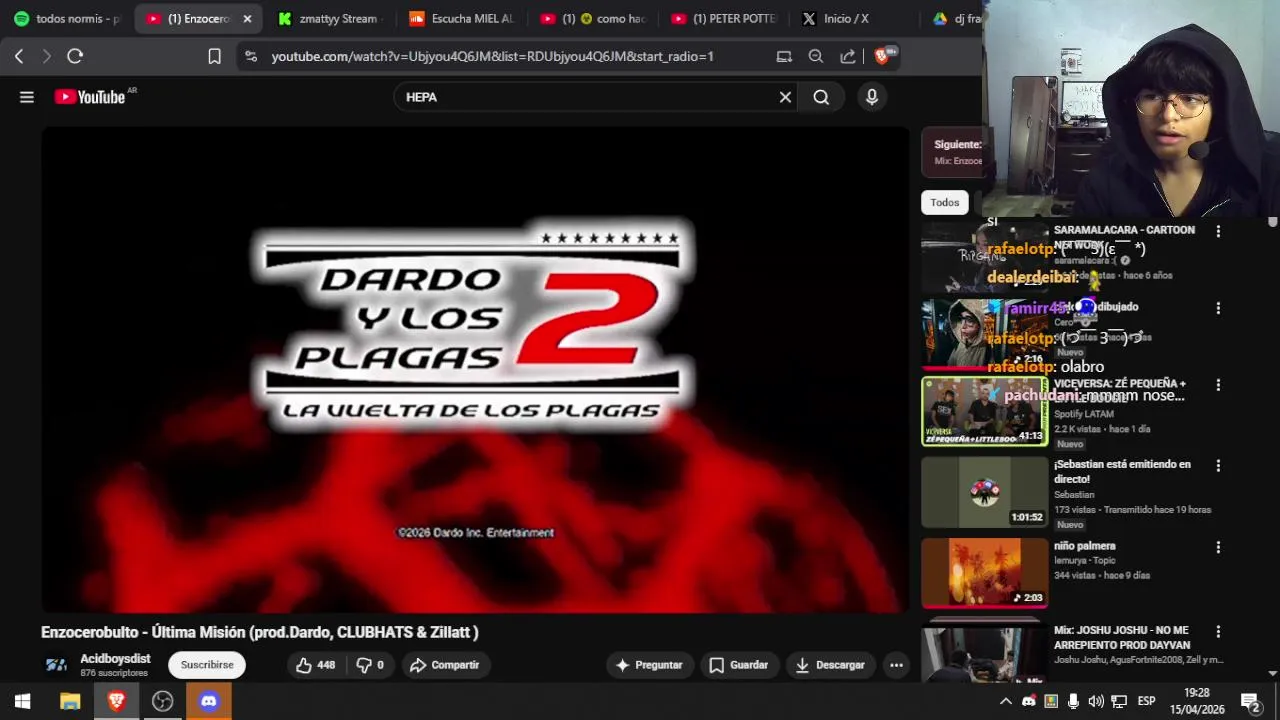
Task: Click the Compartir share button
Action: [x=444, y=665]
